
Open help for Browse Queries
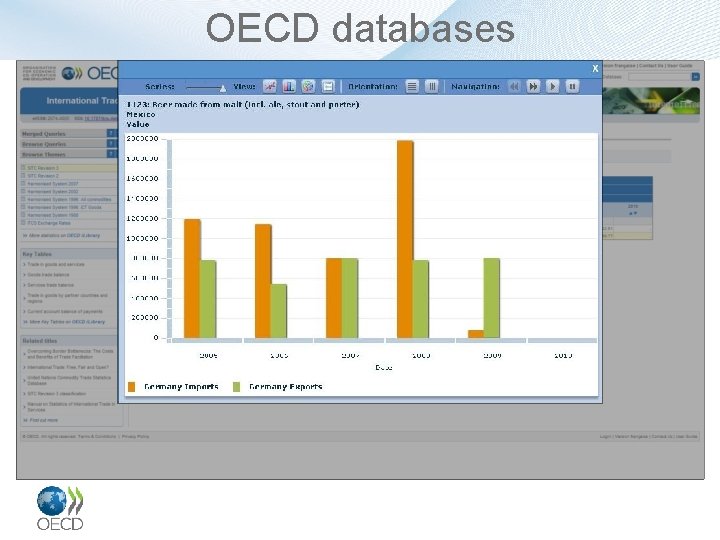112,144
